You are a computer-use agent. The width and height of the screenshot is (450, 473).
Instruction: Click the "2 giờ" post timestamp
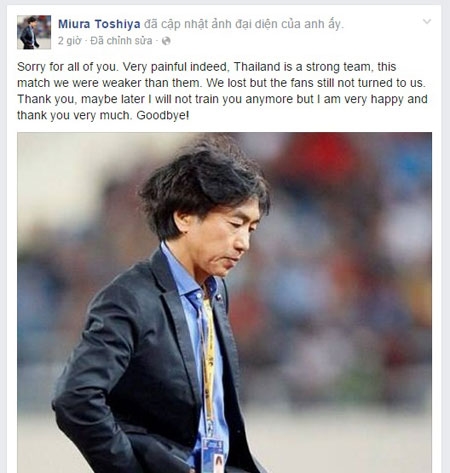click(69, 41)
